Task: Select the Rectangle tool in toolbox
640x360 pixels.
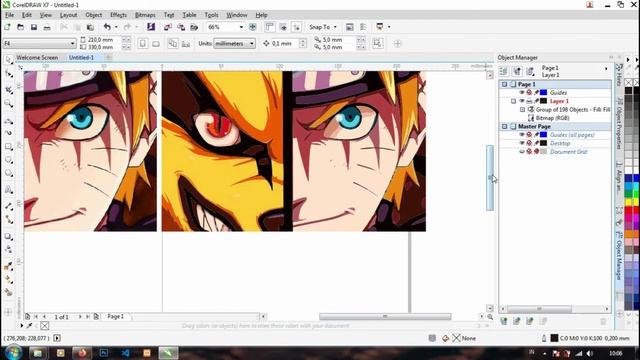Action: 9,147
